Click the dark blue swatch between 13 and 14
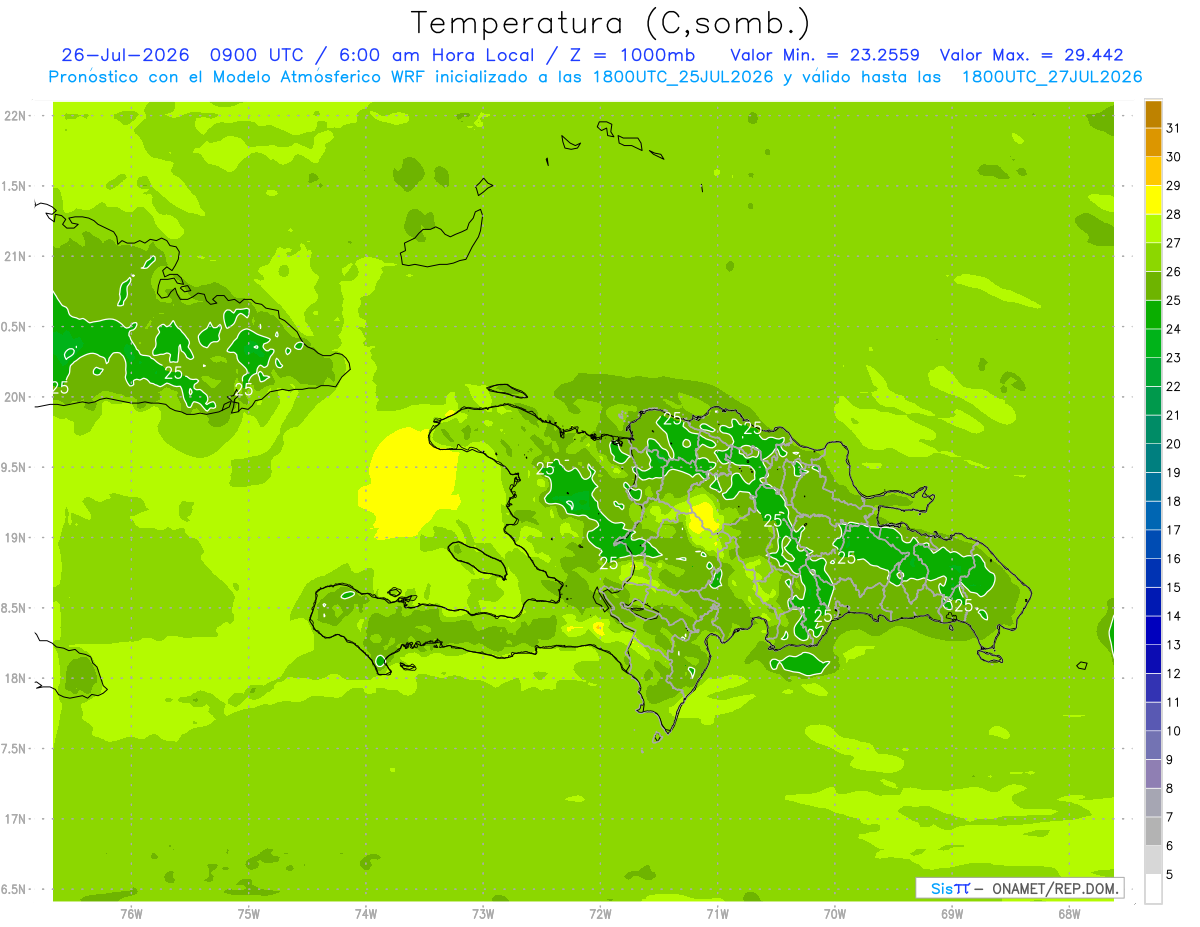Viewport: 1200px width, 927px height. (1153, 631)
